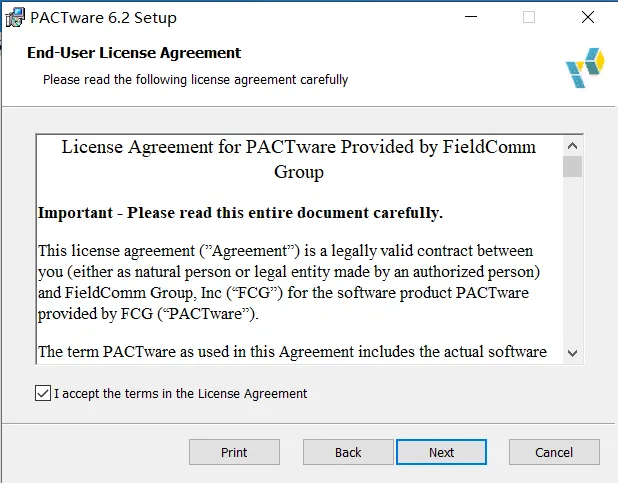Click the maximize button in title bar
618x483 pixels.
click(529, 17)
